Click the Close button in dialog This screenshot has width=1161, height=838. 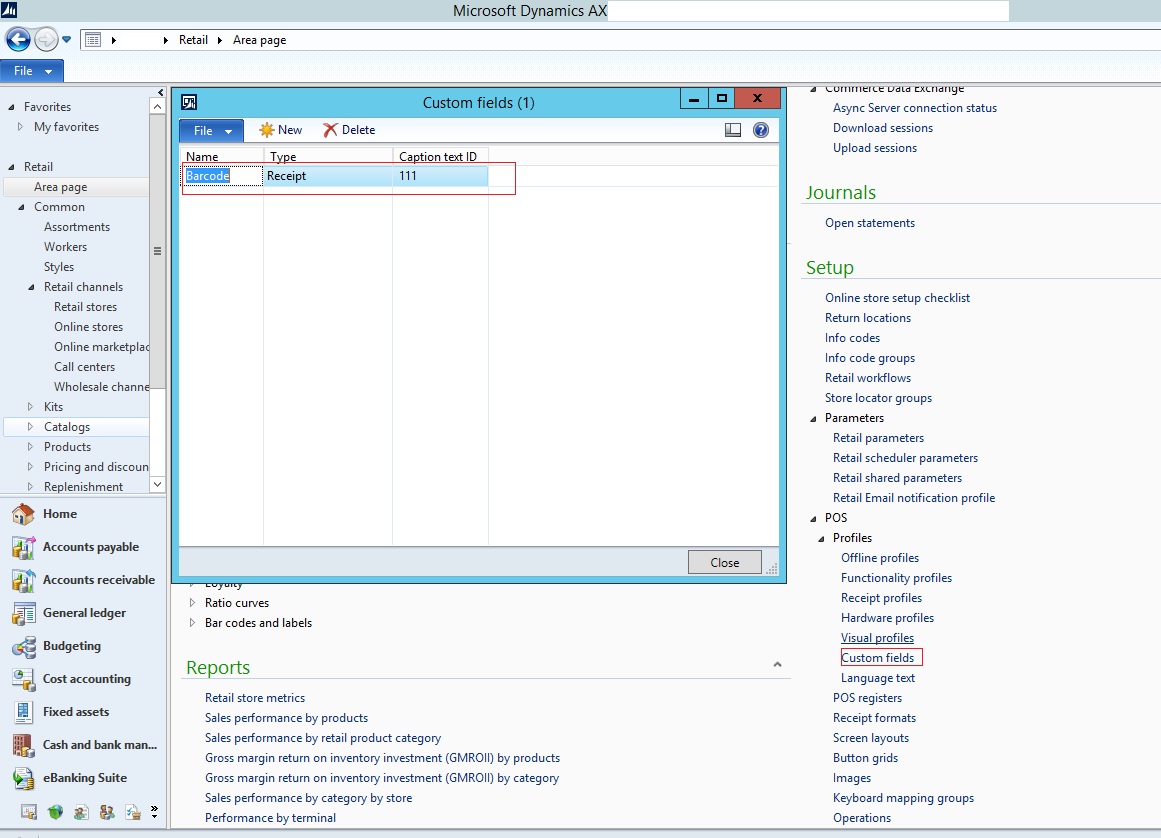(724, 563)
